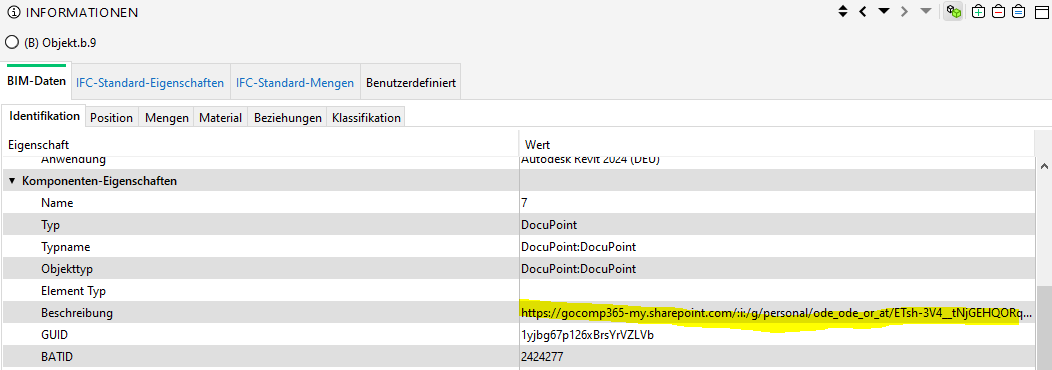
Task: Click the basket icon with blue equals
Action: (1018, 11)
